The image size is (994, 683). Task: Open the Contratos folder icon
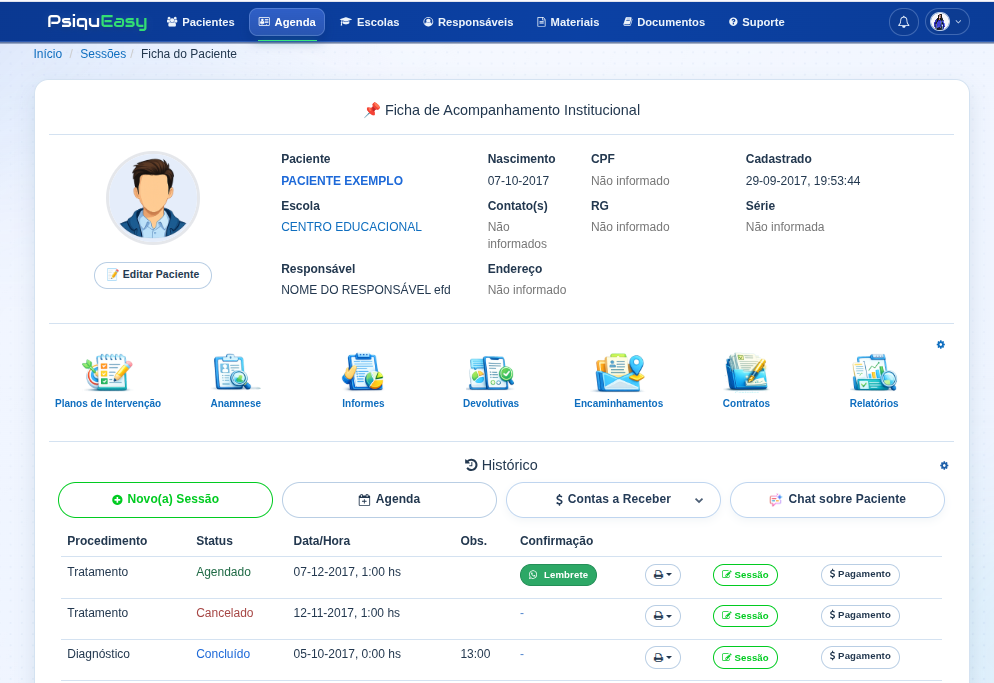point(746,372)
